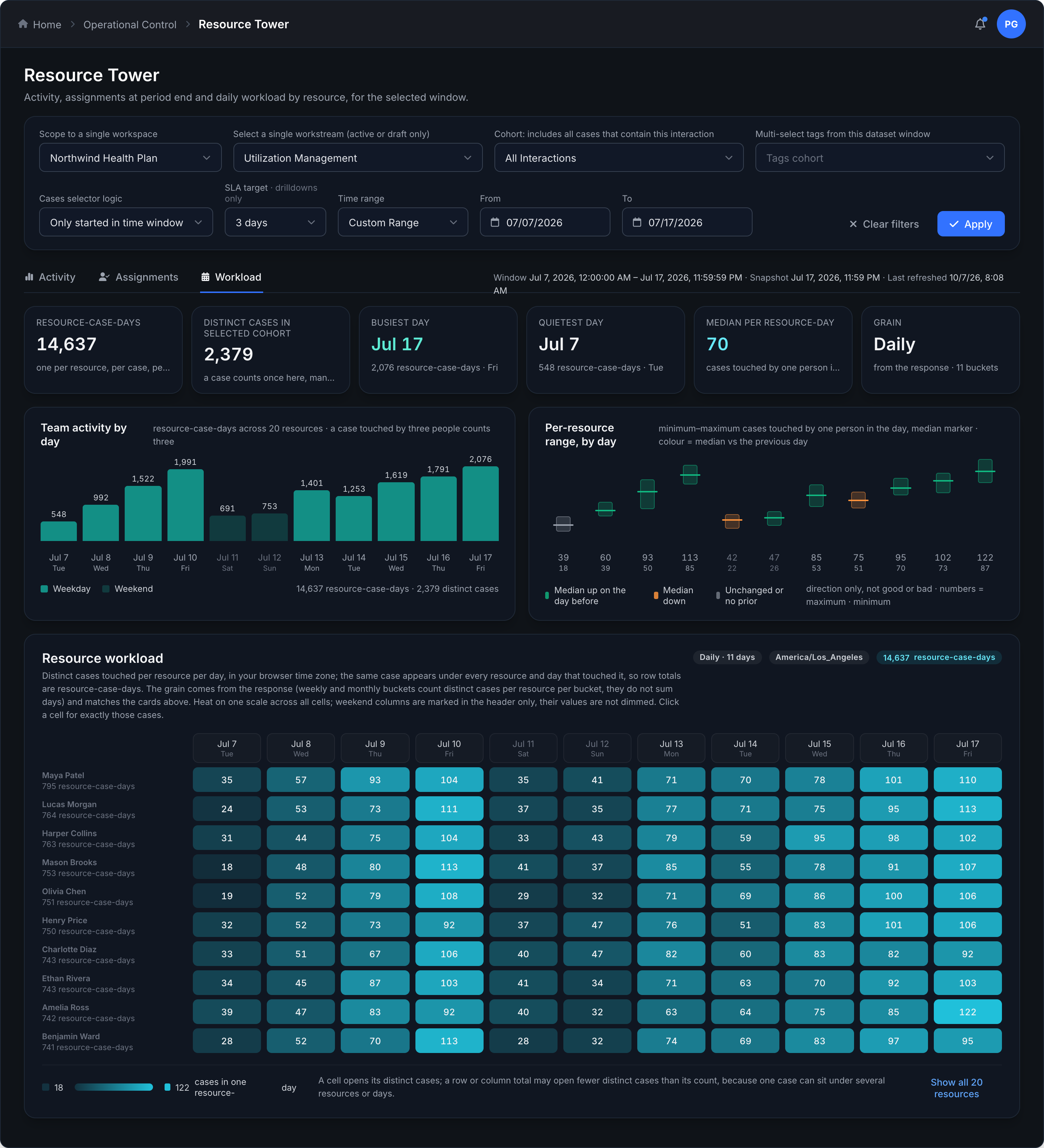Click the range marker above 113 85
Viewport: 1044px width, 1148px height.
coord(690,474)
